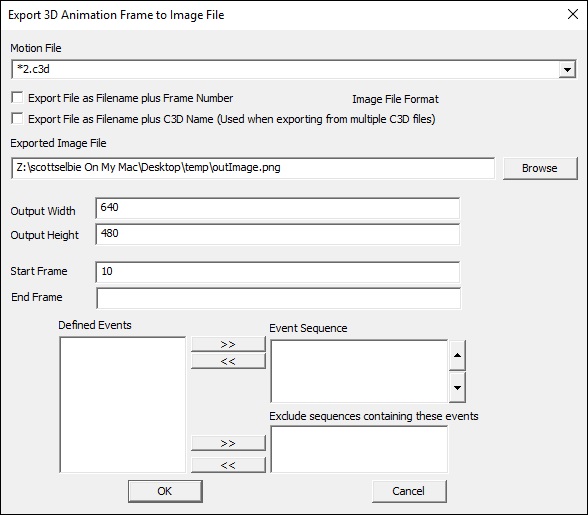Image resolution: width=588 pixels, height=515 pixels.
Task: Click the Exported Image File label
Action: click(x=58, y=143)
